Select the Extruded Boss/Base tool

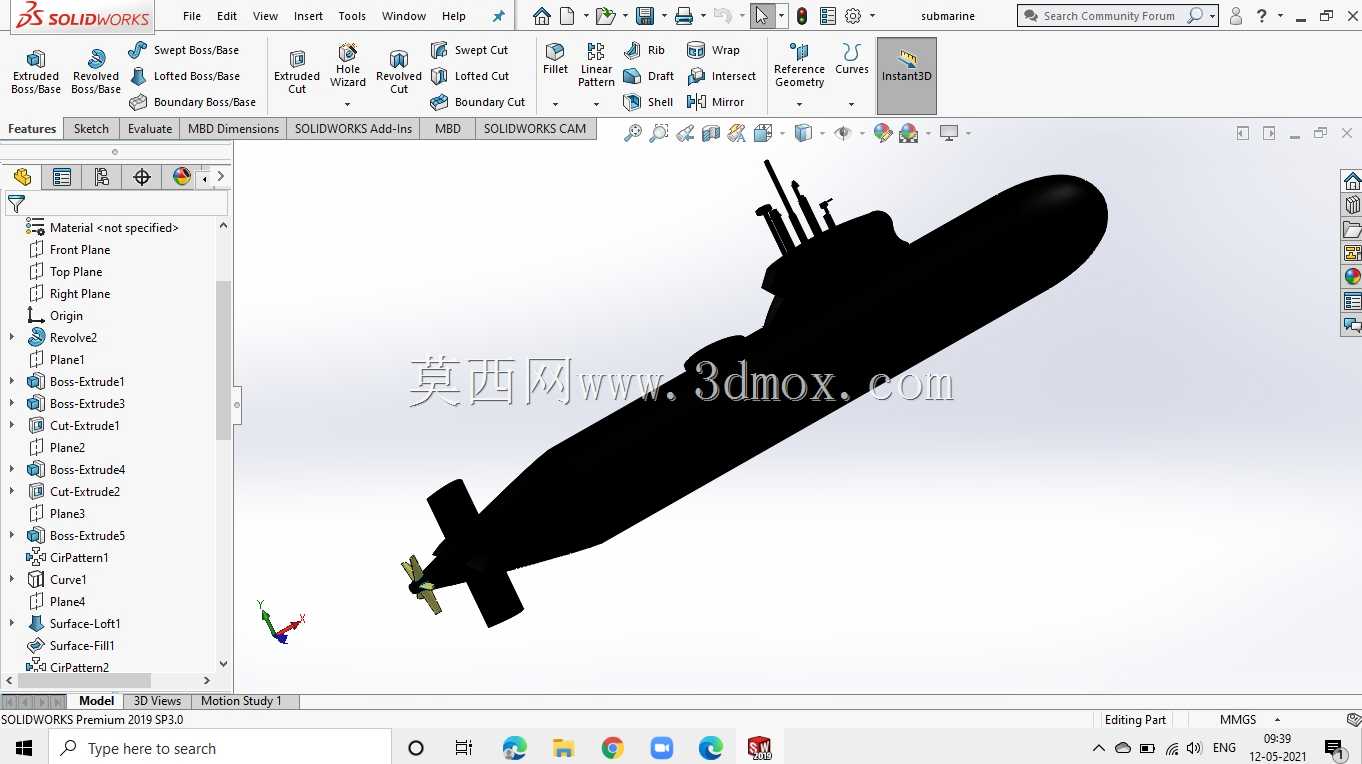(x=36, y=72)
